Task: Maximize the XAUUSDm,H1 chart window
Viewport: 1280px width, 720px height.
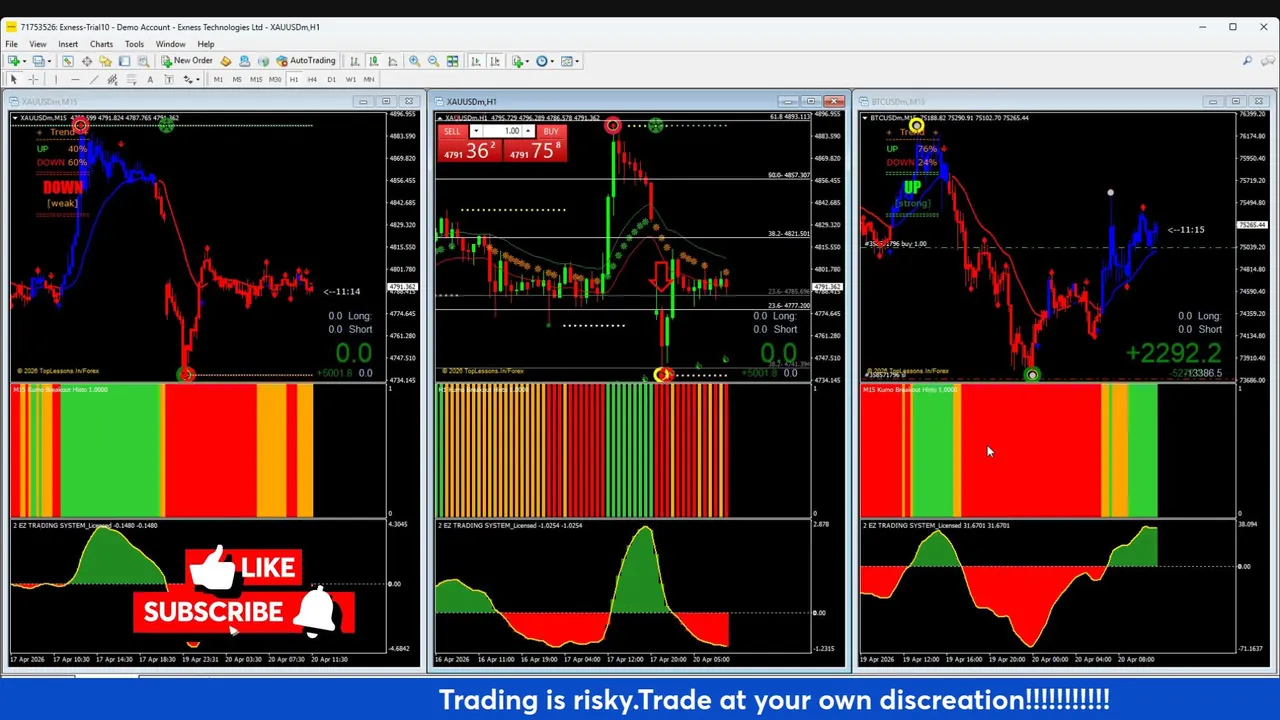Action: [x=811, y=101]
